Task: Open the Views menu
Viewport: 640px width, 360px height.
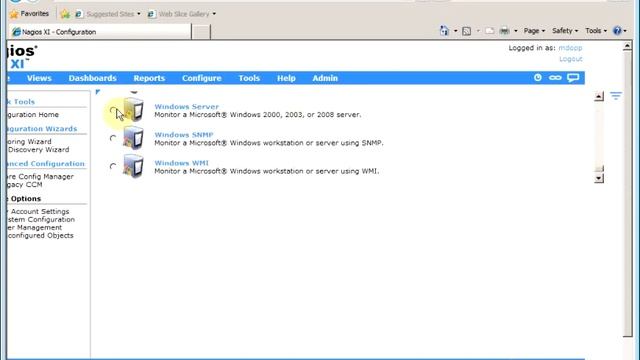Action: point(39,78)
